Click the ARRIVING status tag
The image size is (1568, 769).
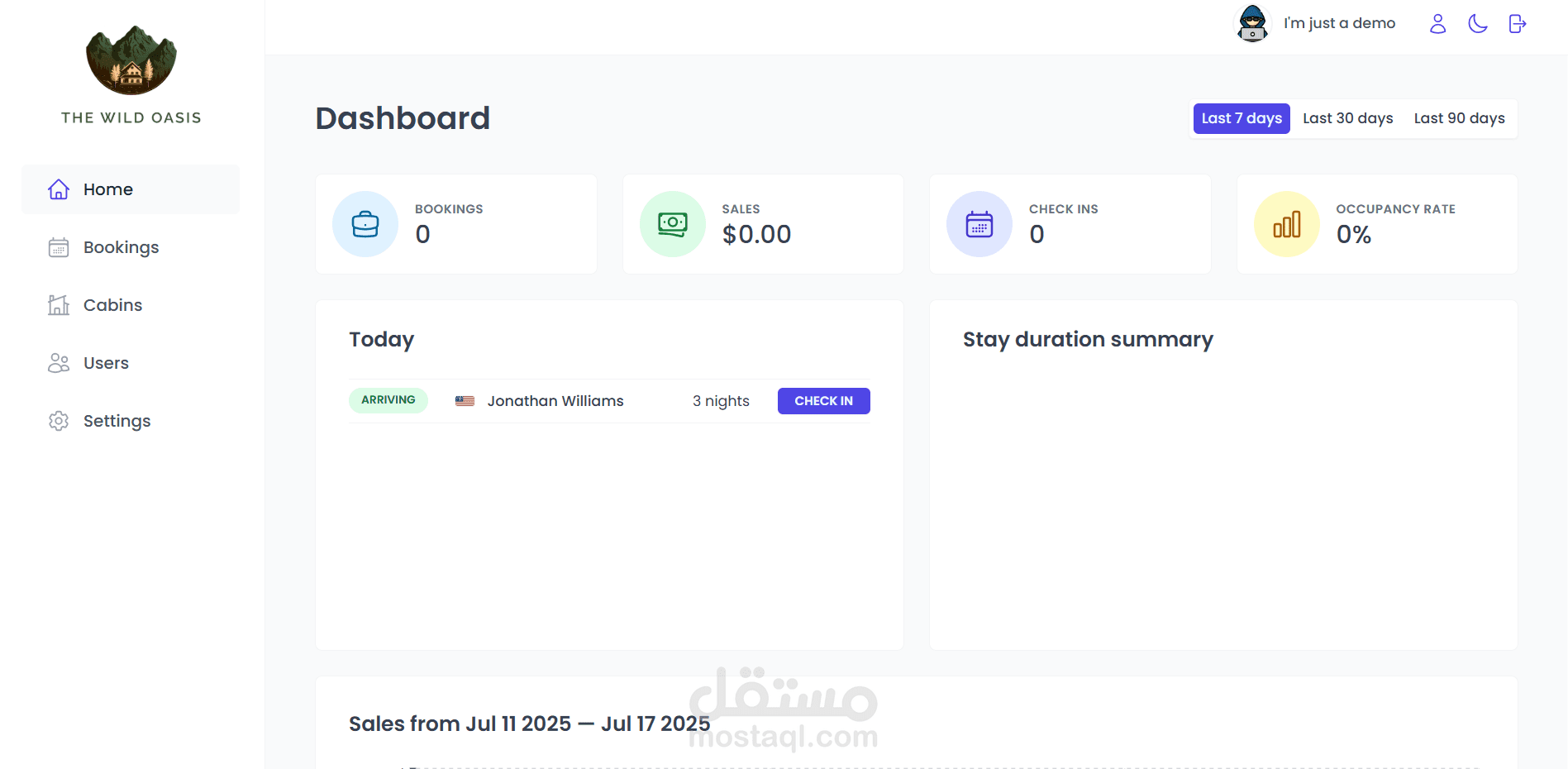388,400
